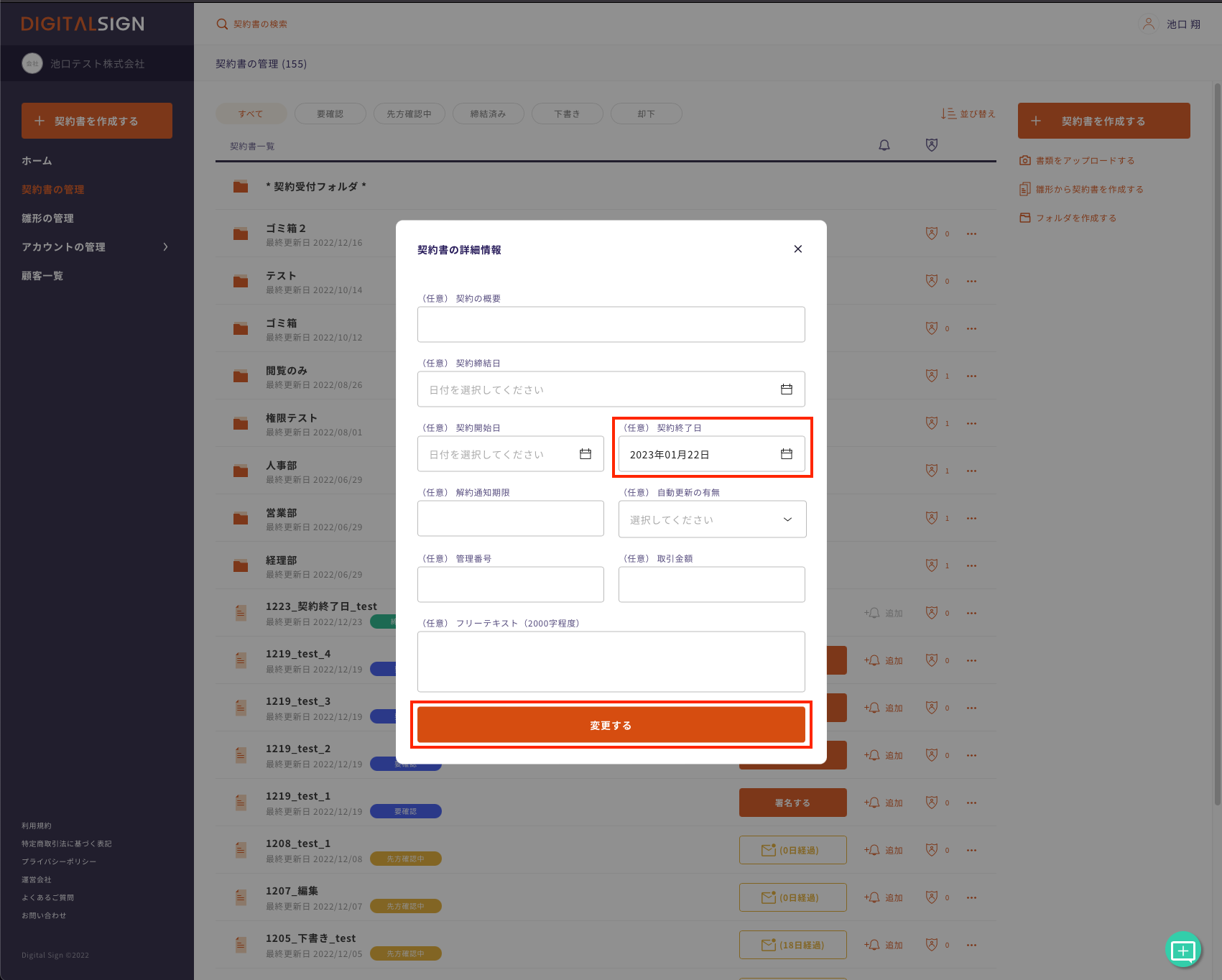
Task: Open 雛形の管理 in sidebar
Action: 47,218
